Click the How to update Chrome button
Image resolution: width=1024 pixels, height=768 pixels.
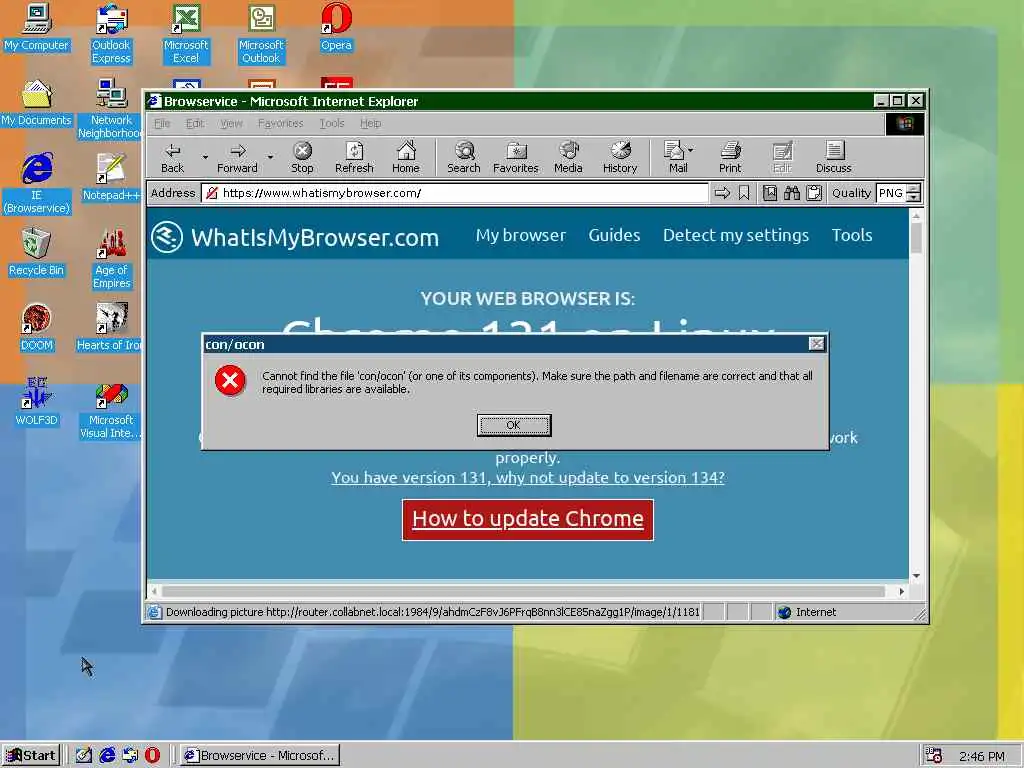[x=528, y=519]
